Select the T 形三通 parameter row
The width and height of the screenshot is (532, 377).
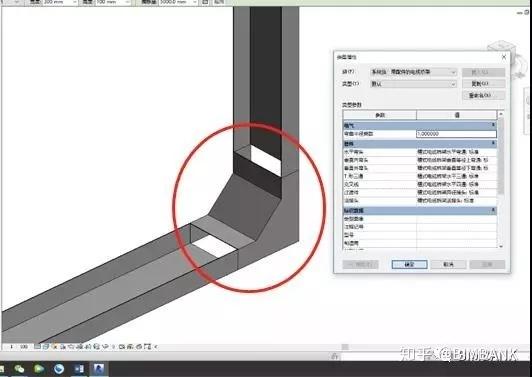click(x=420, y=176)
